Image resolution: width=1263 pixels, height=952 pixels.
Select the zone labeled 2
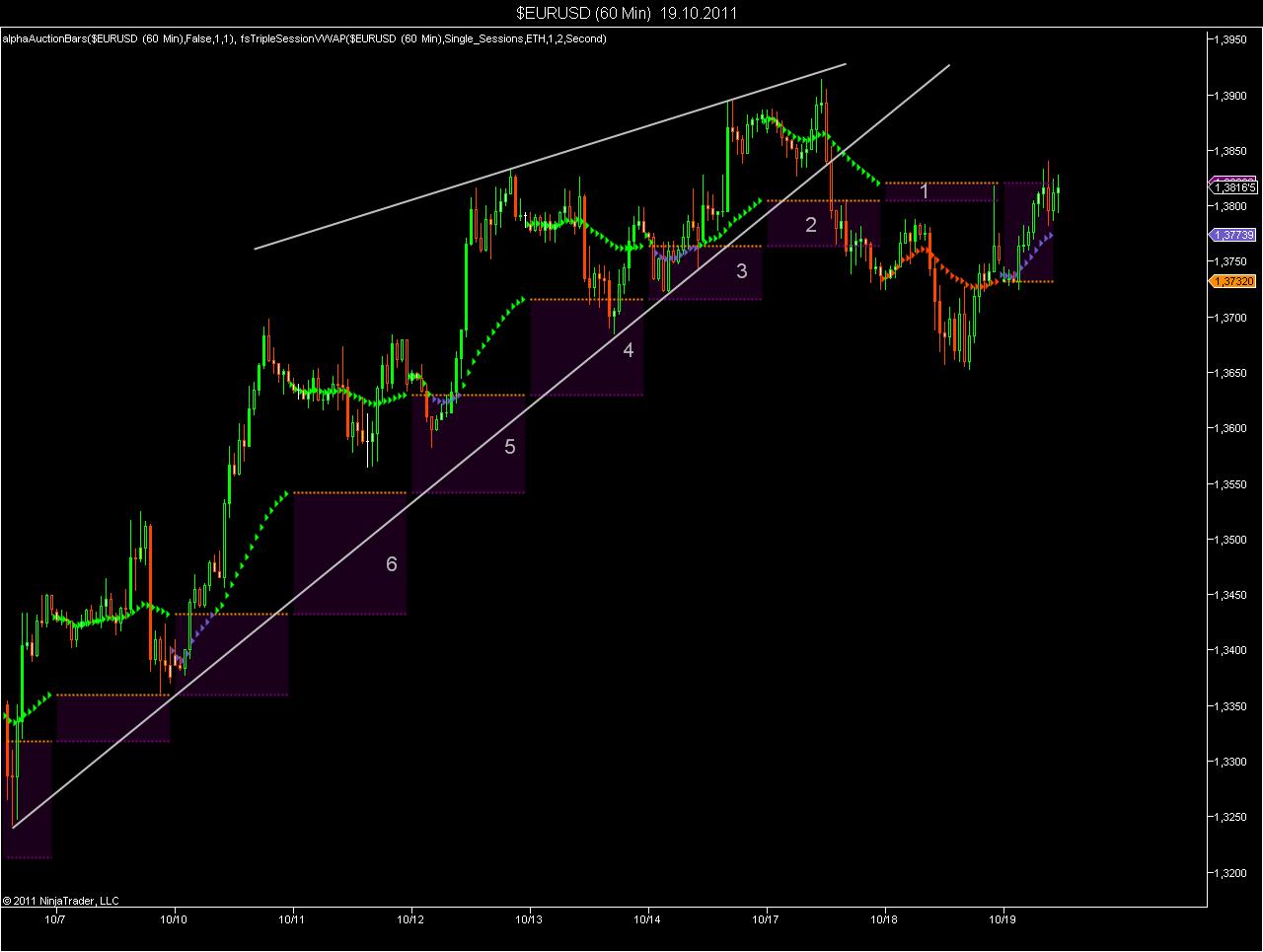pyautogui.click(x=823, y=224)
